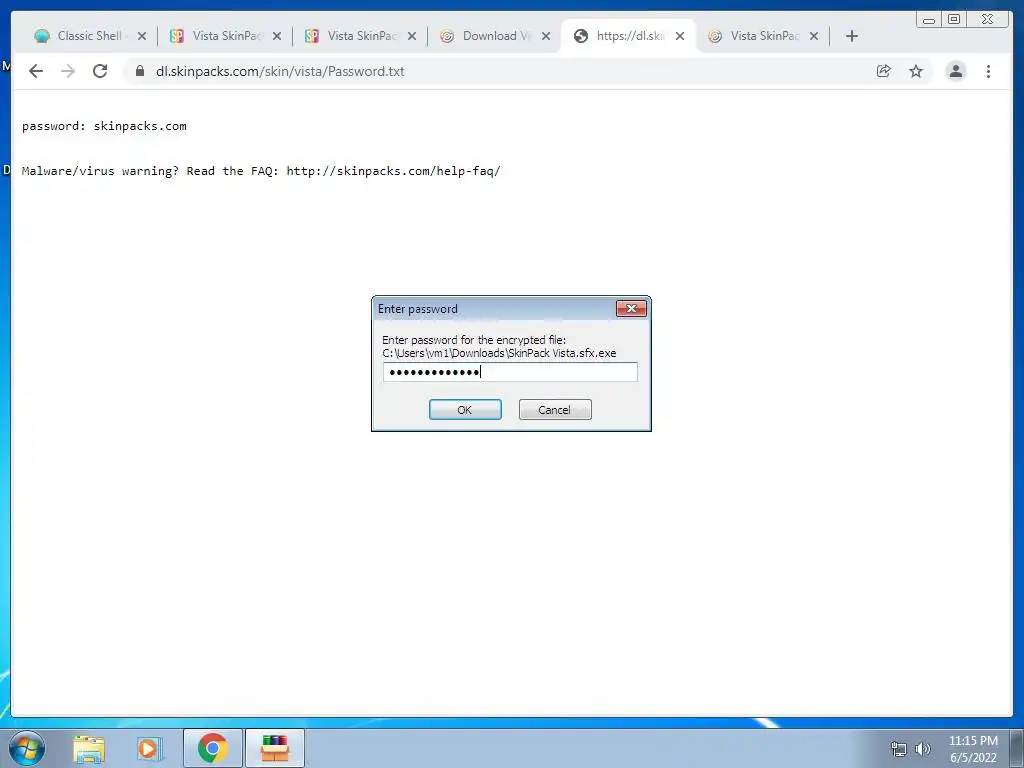Click WinRAR icon in taskbar

(x=275, y=748)
